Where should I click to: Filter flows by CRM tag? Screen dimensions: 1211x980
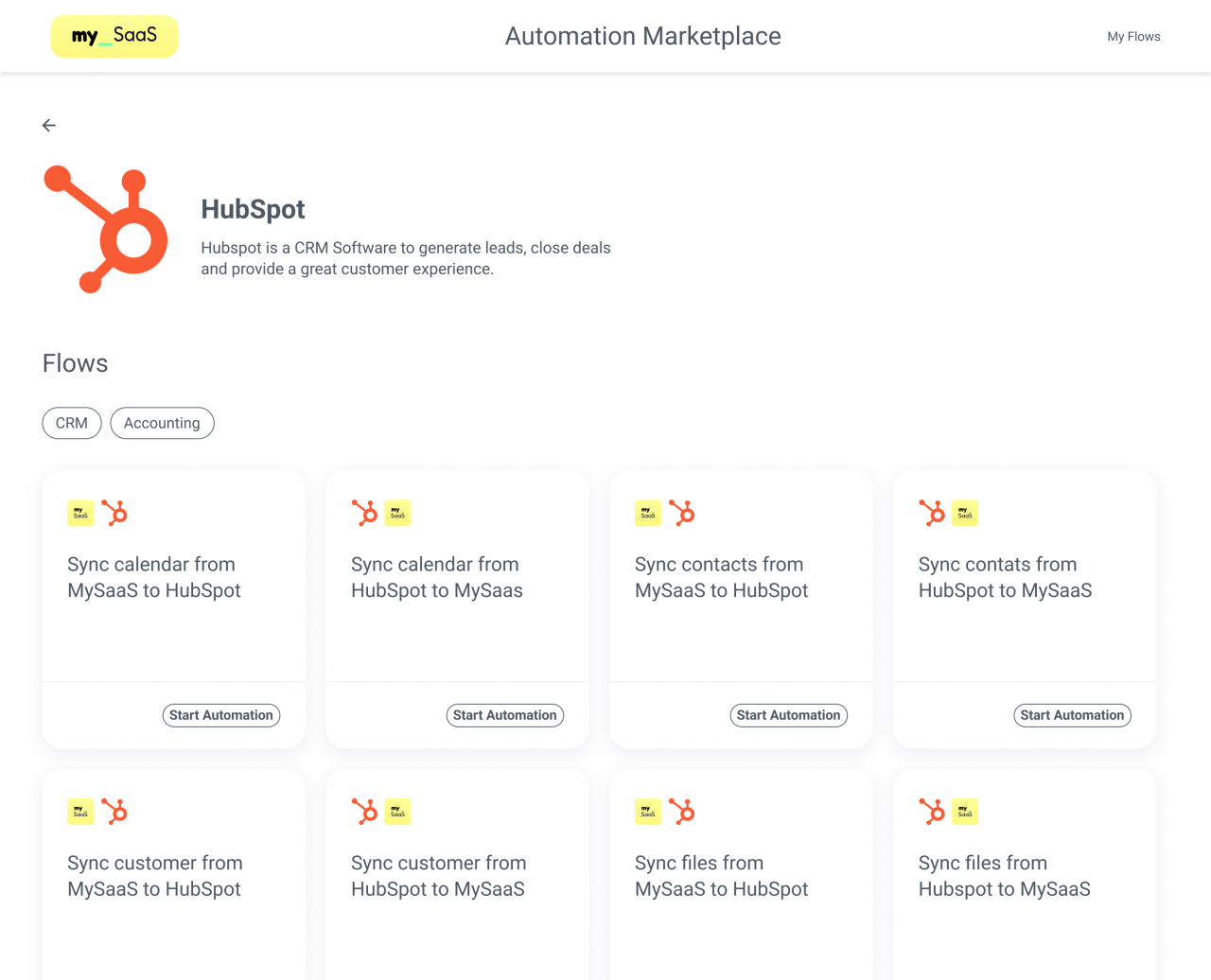[72, 423]
